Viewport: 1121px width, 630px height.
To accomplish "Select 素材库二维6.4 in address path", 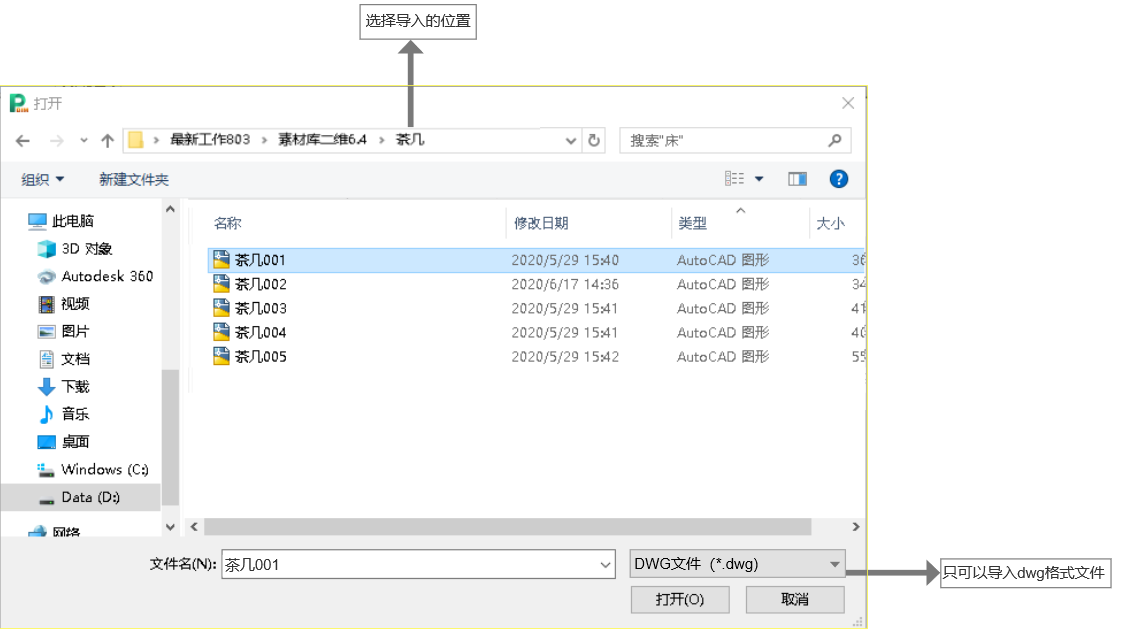I will 322,139.
